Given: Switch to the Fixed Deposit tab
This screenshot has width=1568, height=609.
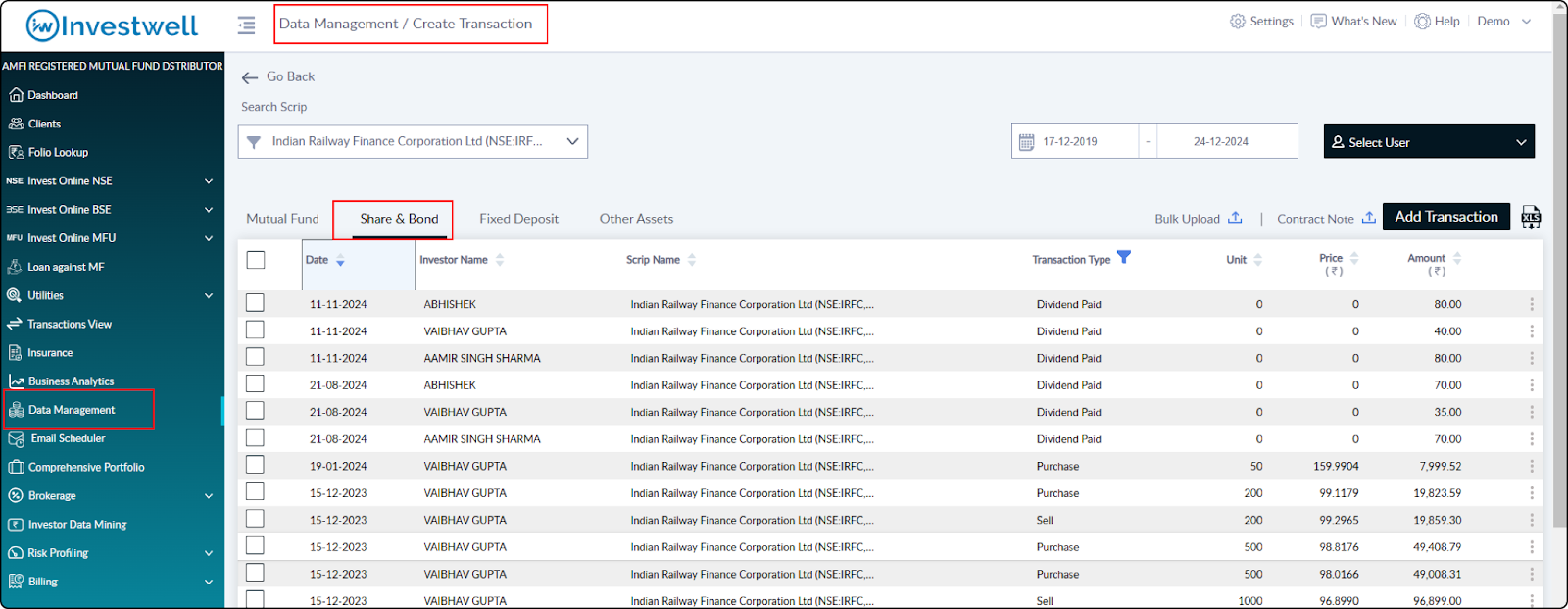Looking at the screenshot, I should pyautogui.click(x=518, y=219).
